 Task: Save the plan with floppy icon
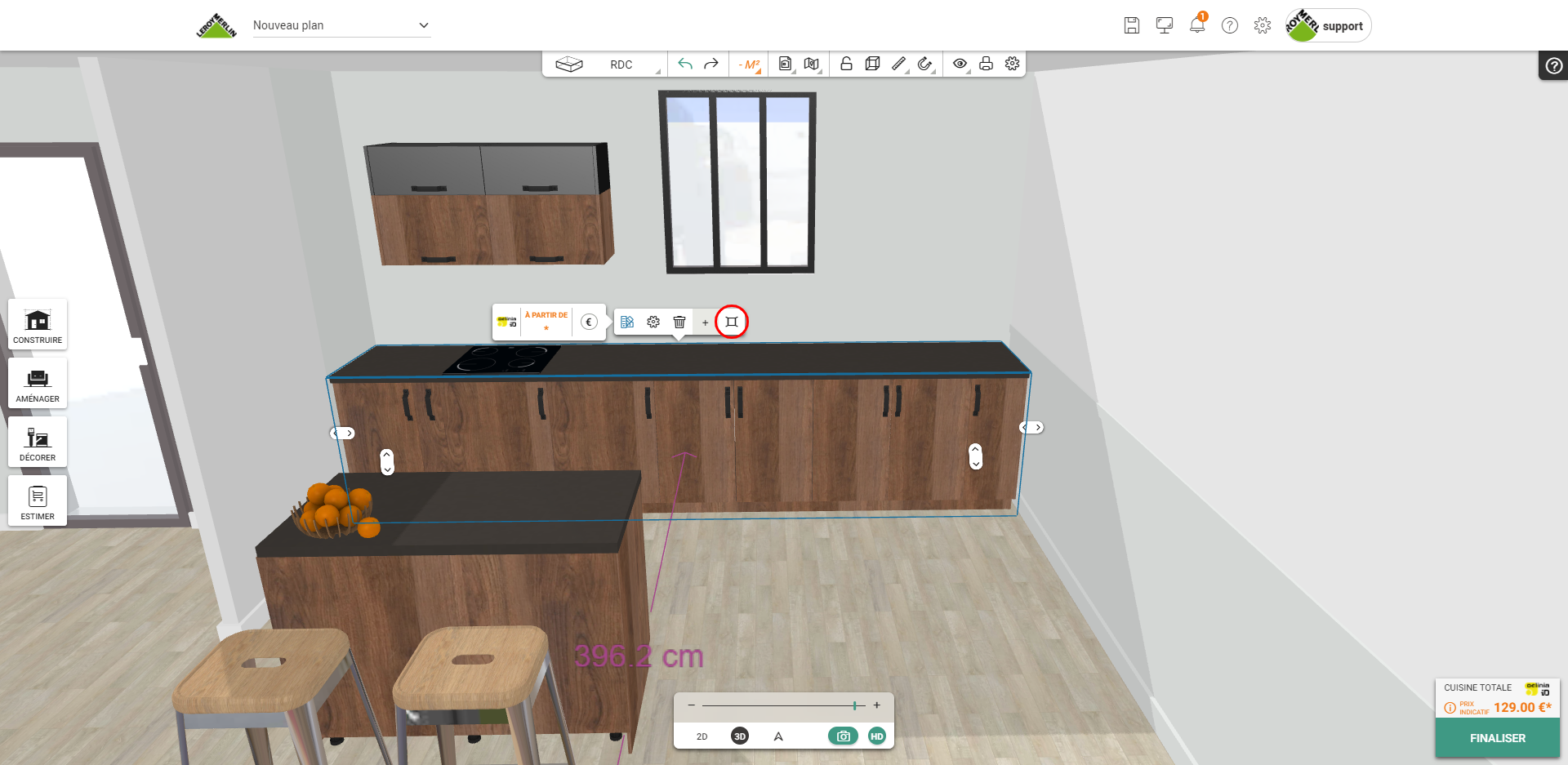point(1132,25)
